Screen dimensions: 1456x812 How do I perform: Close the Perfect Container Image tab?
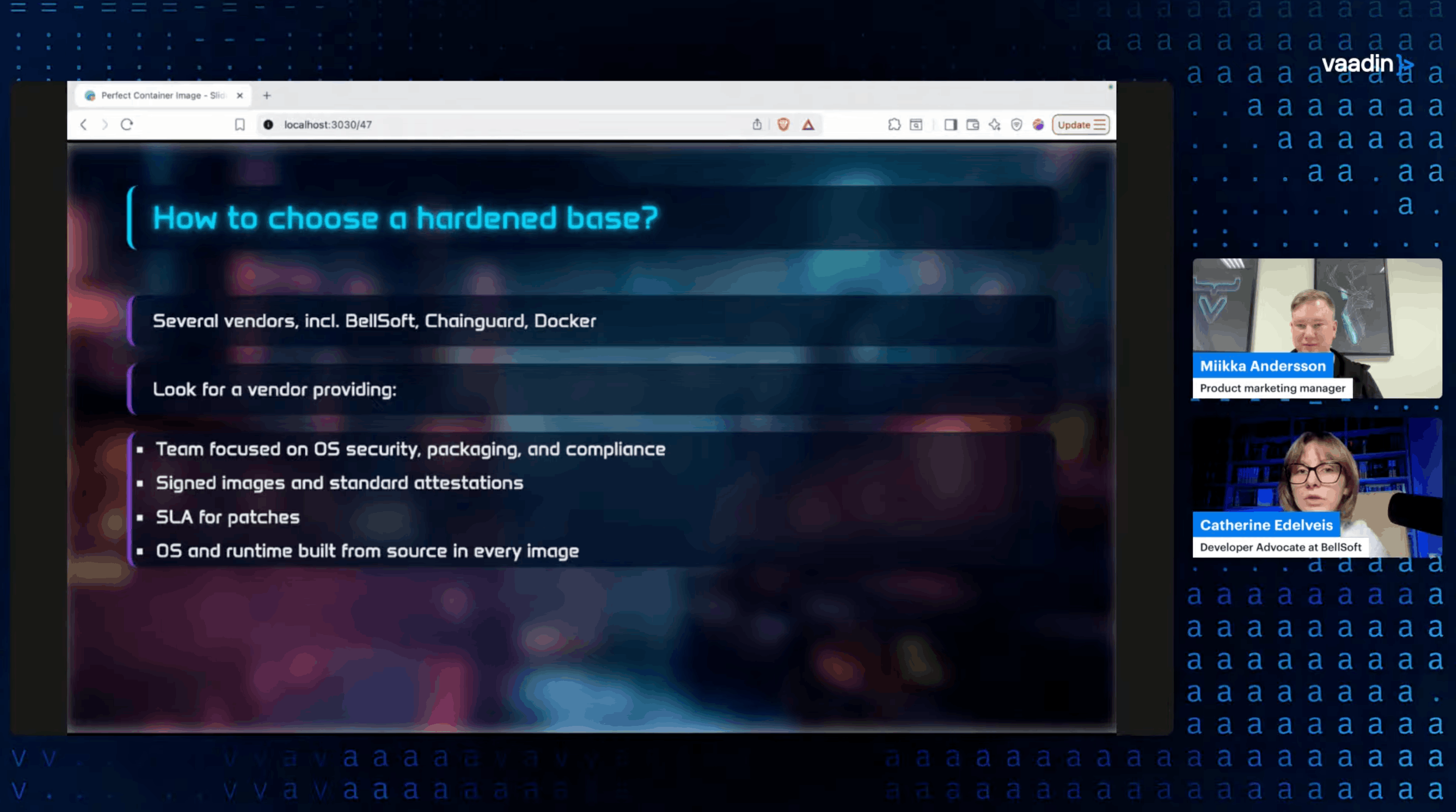[240, 96]
